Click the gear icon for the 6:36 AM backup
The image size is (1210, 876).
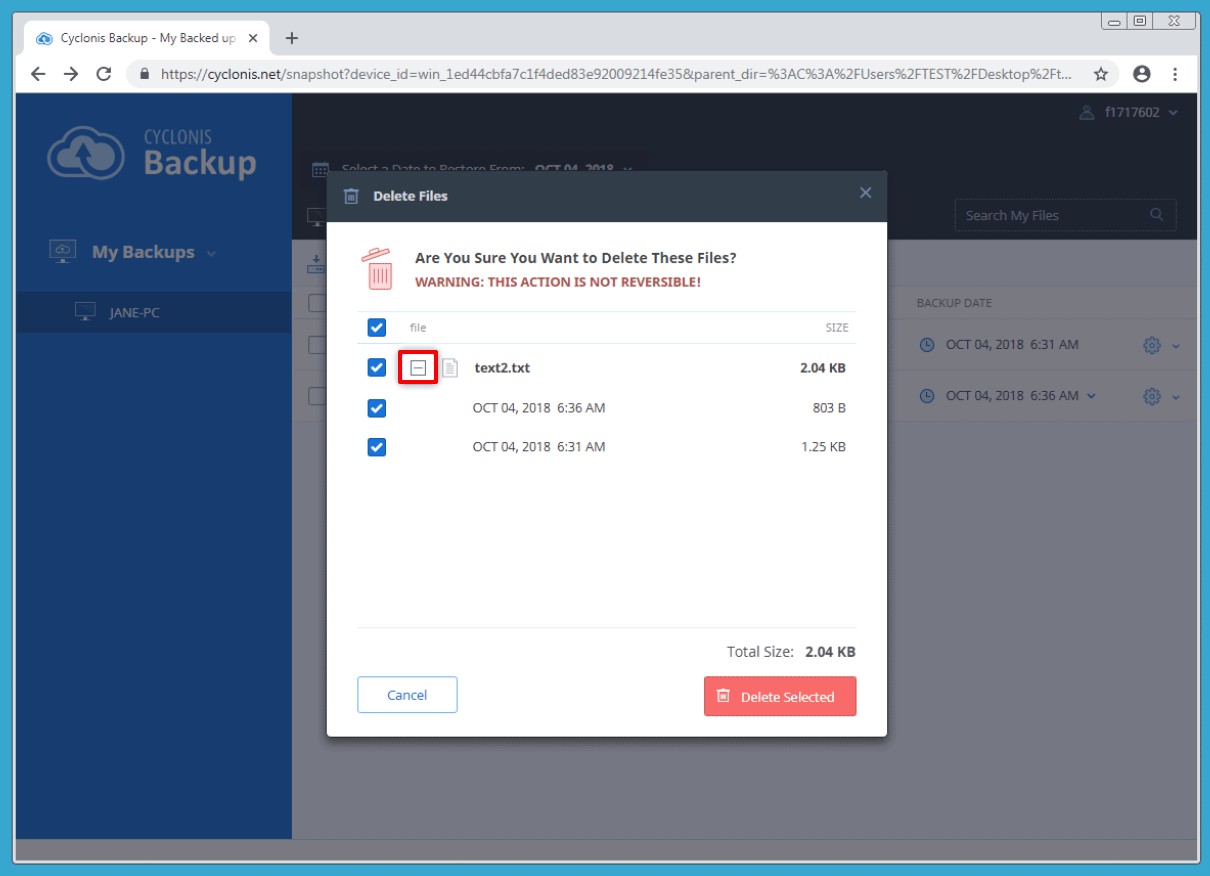click(x=1151, y=396)
